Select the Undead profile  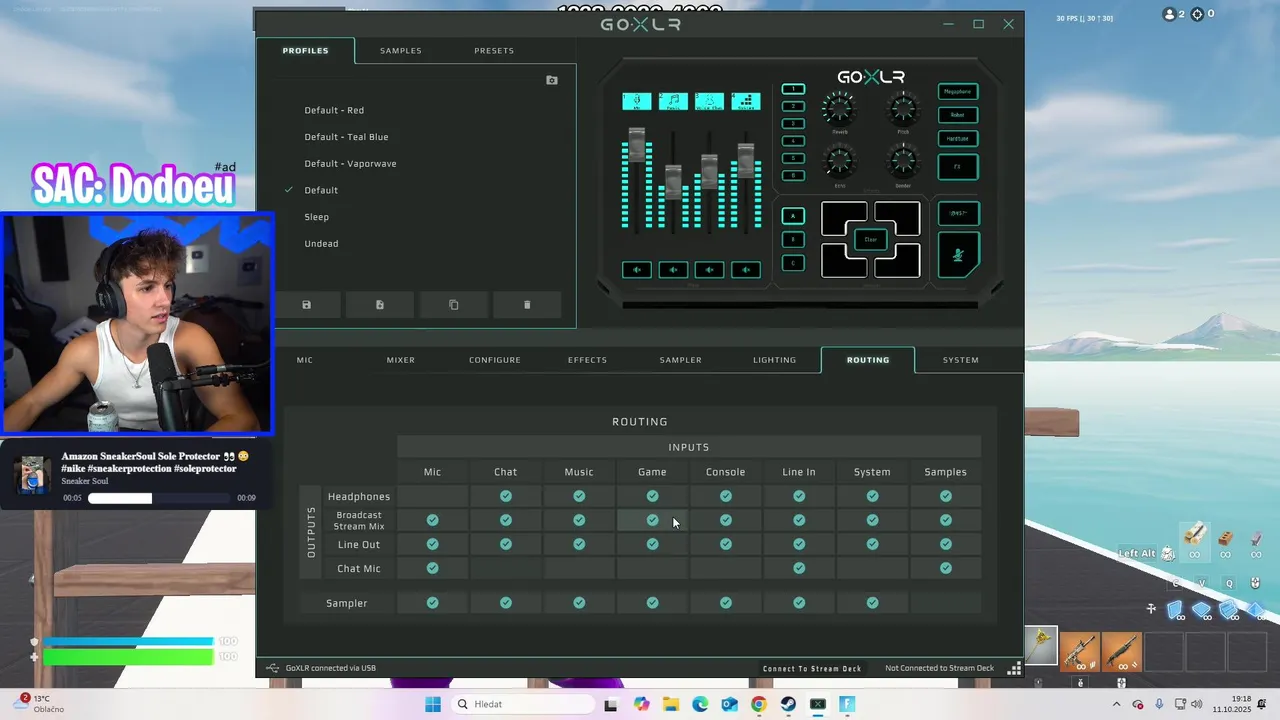[321, 244]
